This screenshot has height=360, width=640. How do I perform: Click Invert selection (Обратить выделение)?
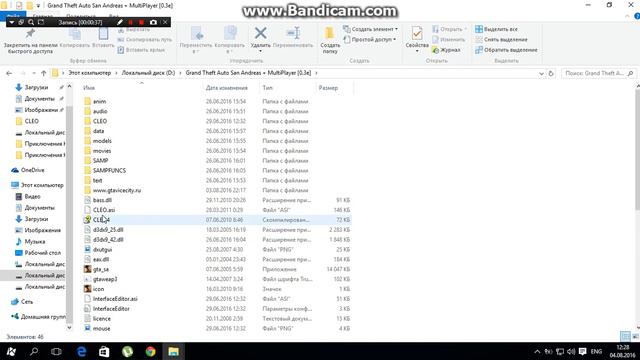click(506, 50)
